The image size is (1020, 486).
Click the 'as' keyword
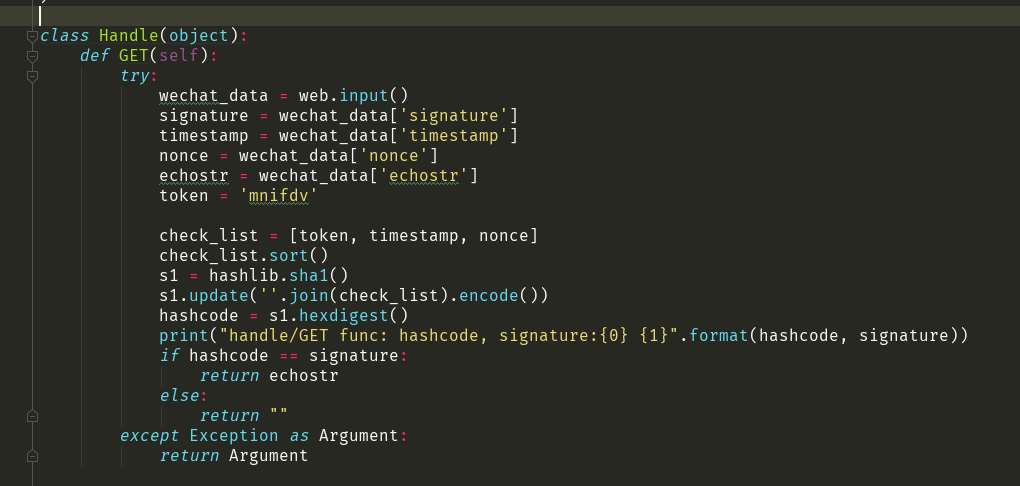click(299, 435)
